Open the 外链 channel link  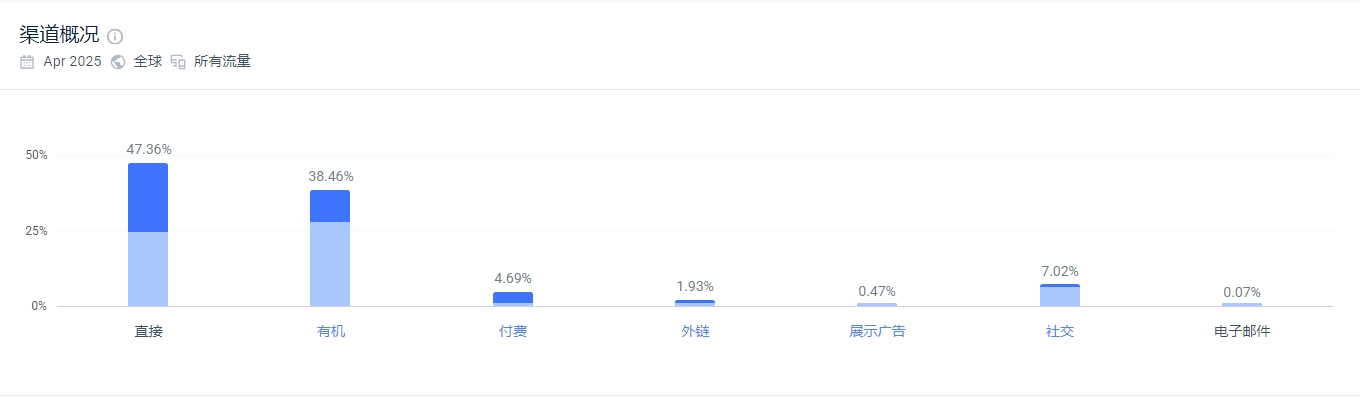tap(695, 331)
